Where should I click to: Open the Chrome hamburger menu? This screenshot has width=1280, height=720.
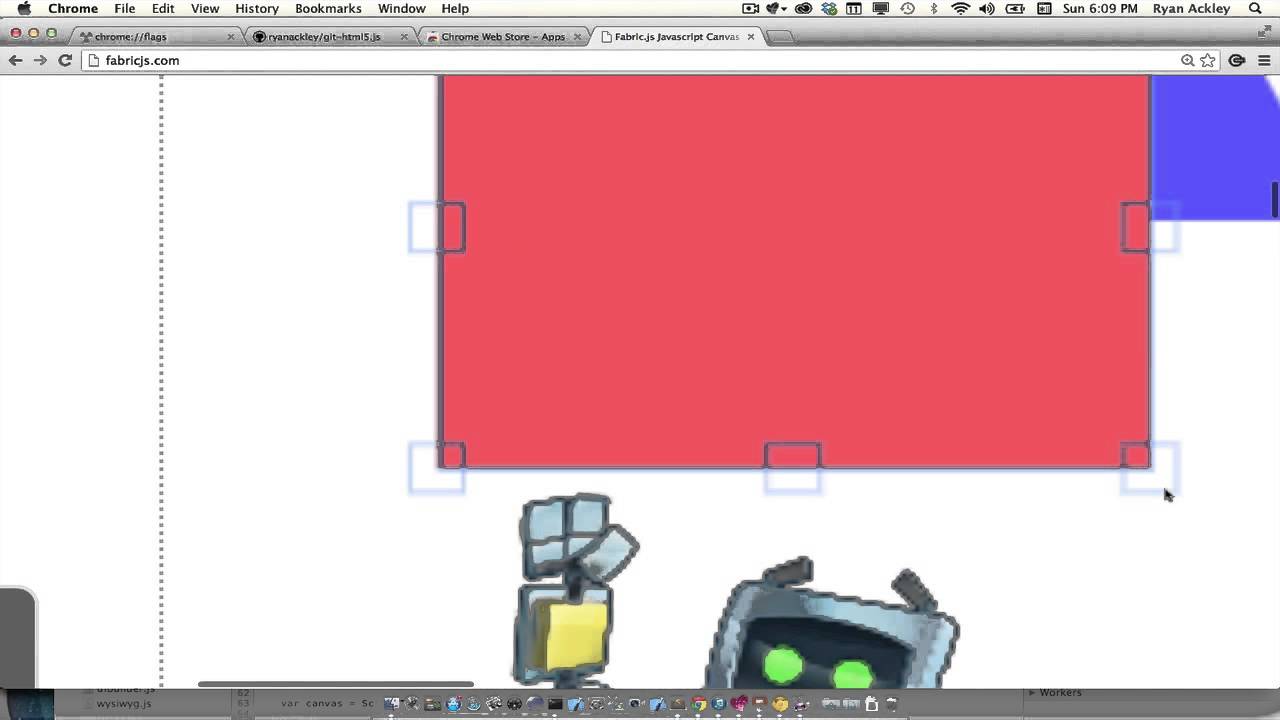coord(1264,60)
